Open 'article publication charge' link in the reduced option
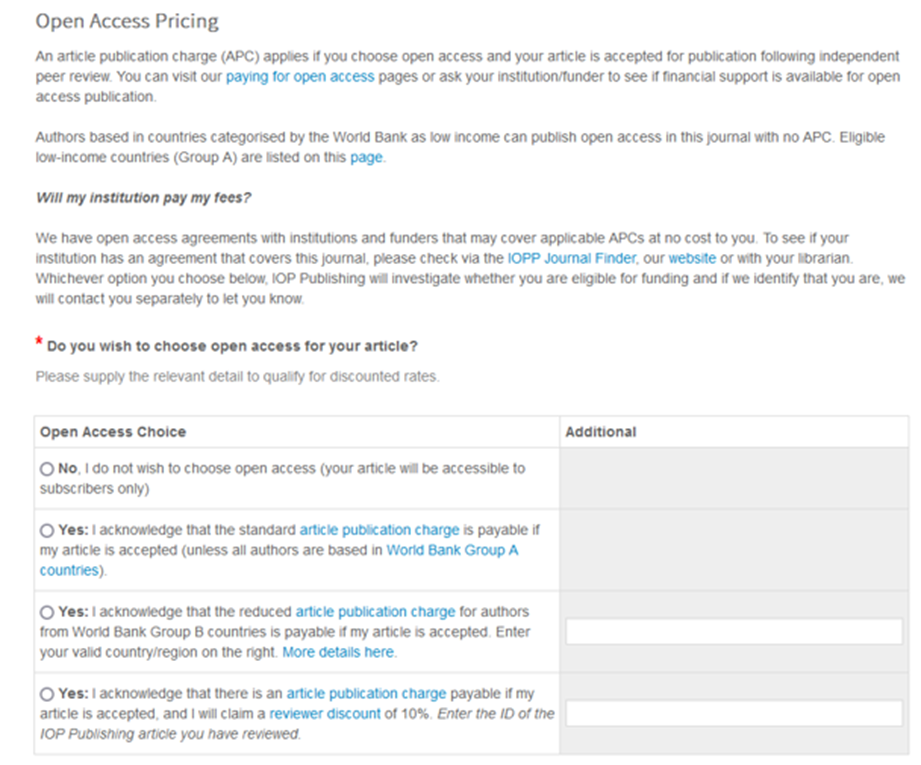This screenshot has width=921, height=765. [x=375, y=612]
